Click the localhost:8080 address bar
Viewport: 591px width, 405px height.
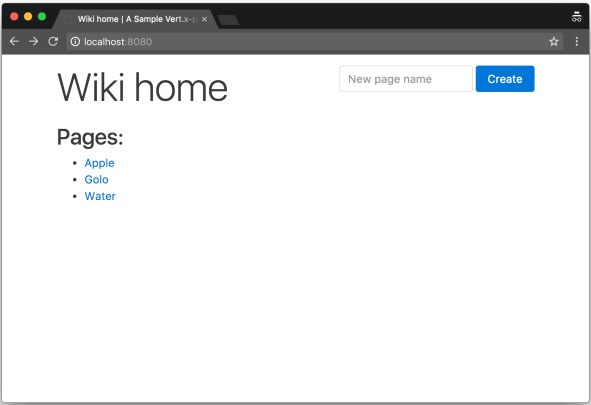point(314,41)
